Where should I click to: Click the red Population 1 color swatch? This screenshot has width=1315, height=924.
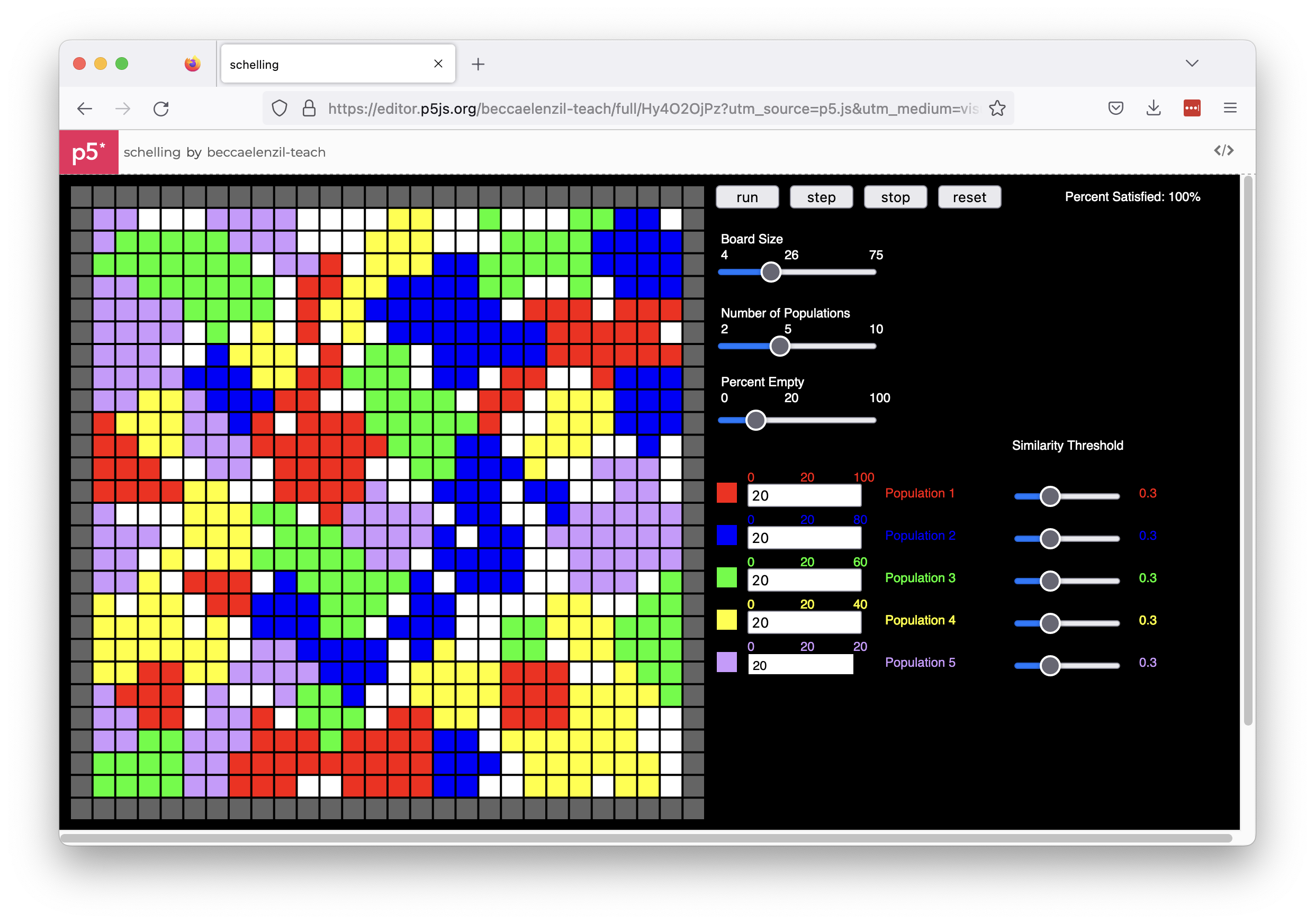[x=726, y=493]
